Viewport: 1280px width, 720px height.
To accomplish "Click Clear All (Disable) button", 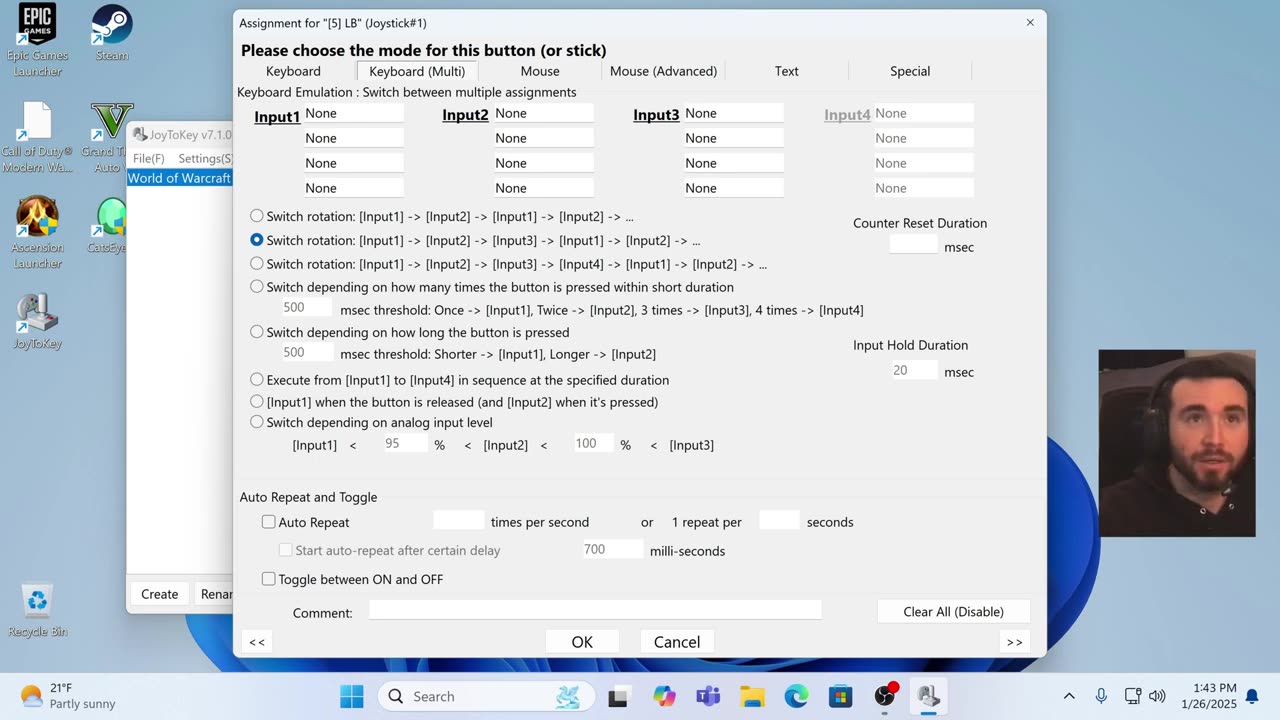I will coord(953,611).
